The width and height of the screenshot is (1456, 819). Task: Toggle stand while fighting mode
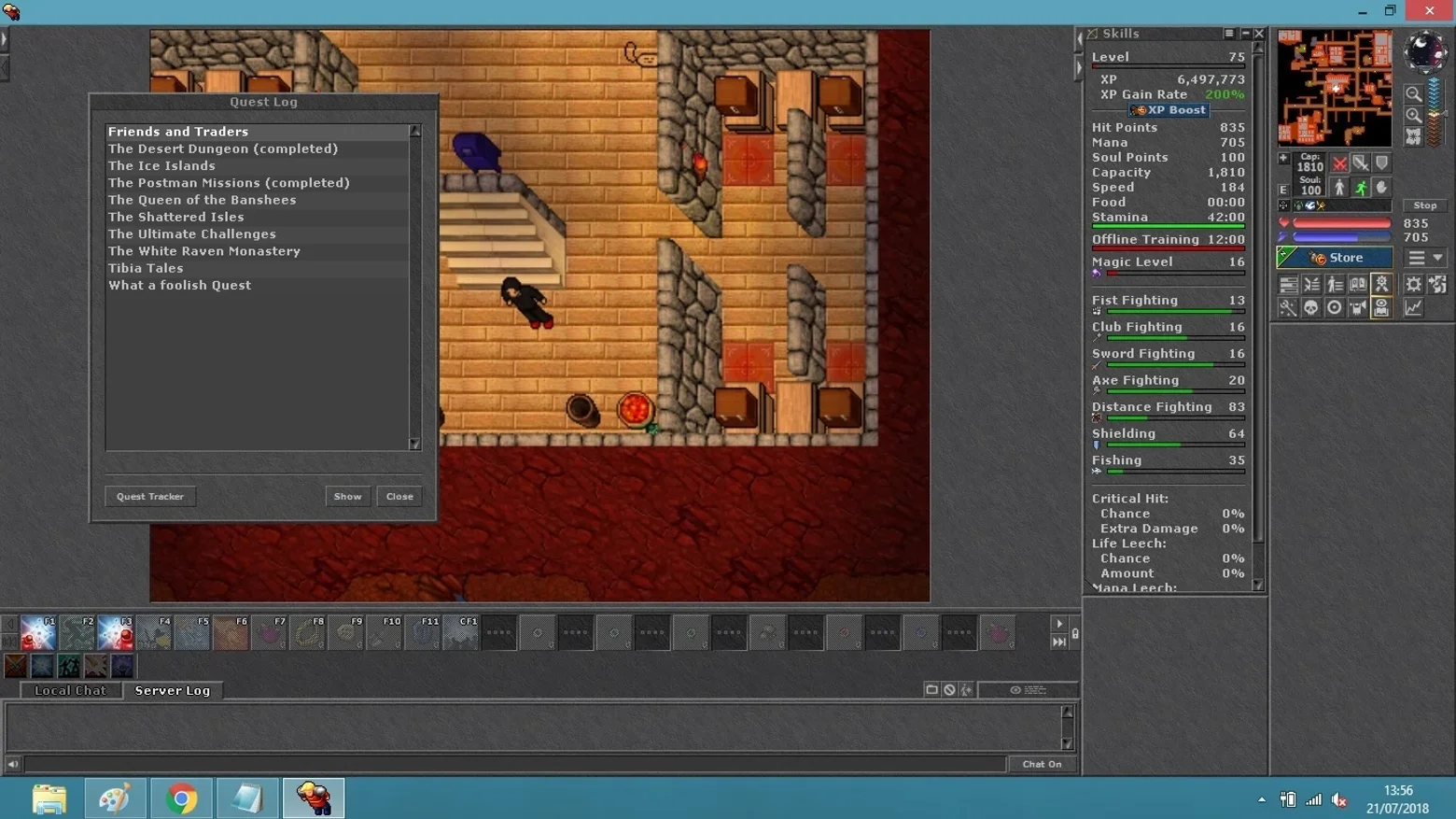click(1339, 188)
